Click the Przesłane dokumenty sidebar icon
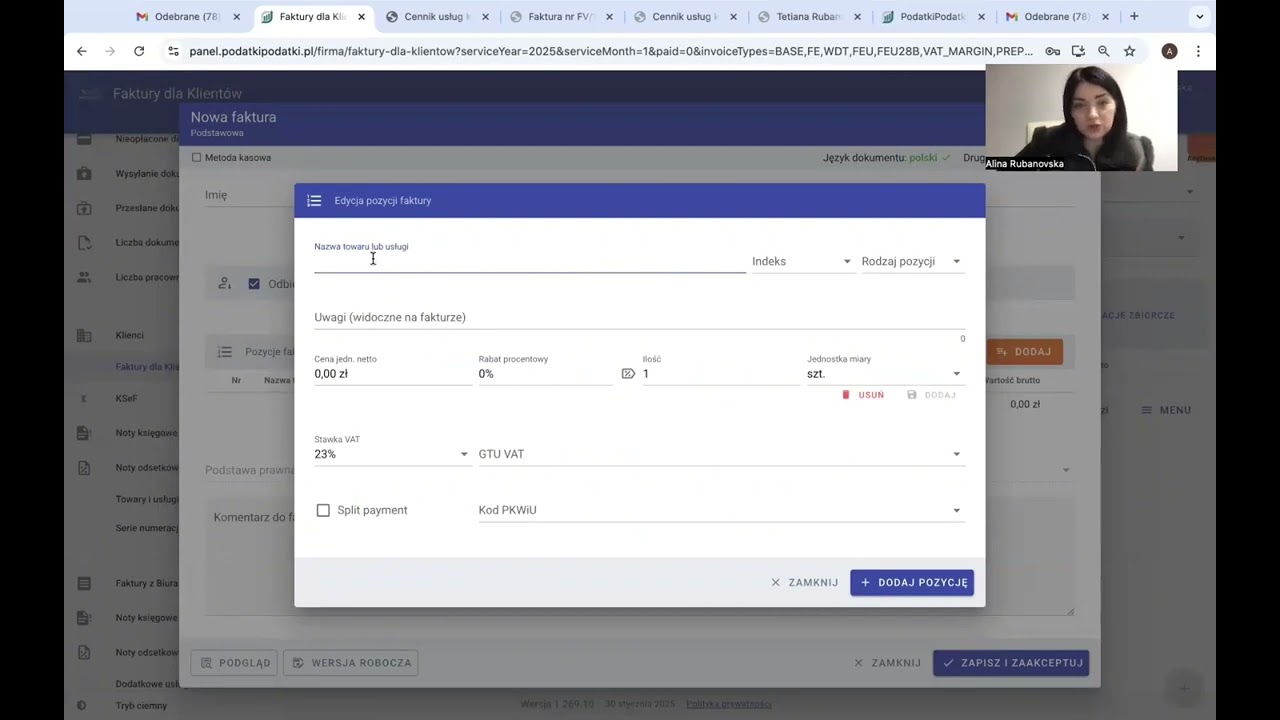Screen dimensions: 1280x720 tap(84, 208)
